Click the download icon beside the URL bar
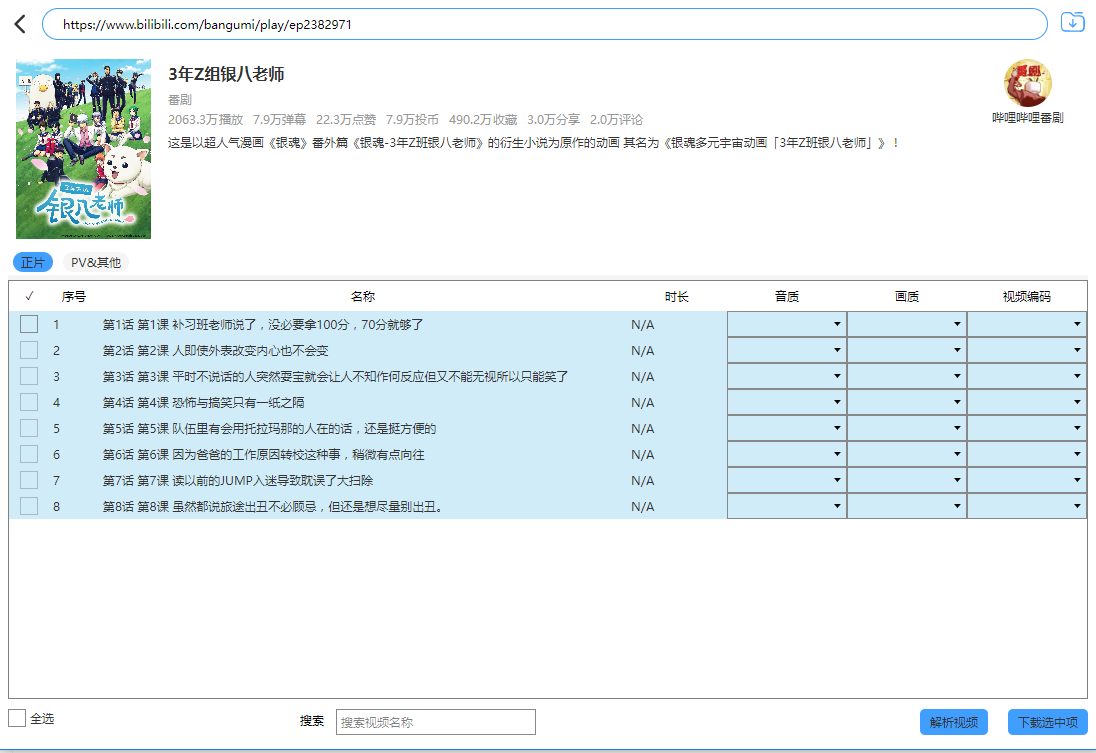 1073,22
